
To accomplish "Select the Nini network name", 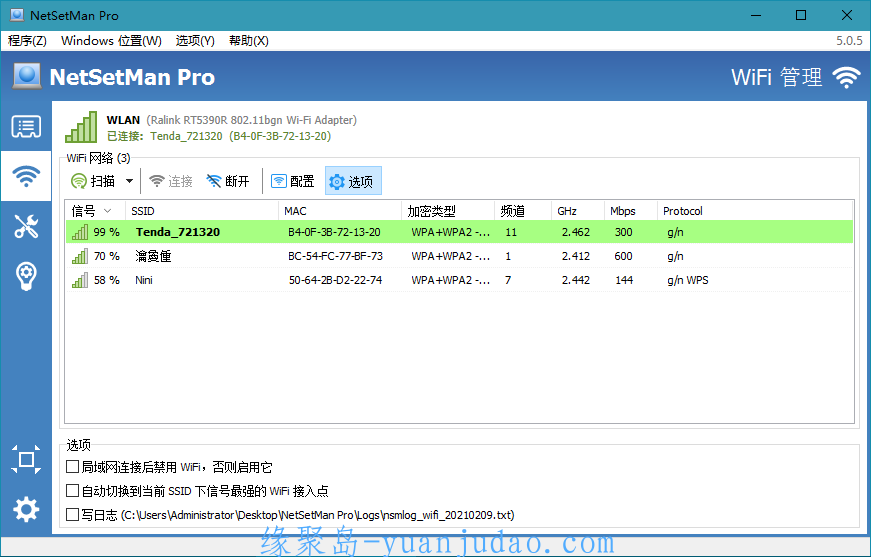I will [x=144, y=280].
